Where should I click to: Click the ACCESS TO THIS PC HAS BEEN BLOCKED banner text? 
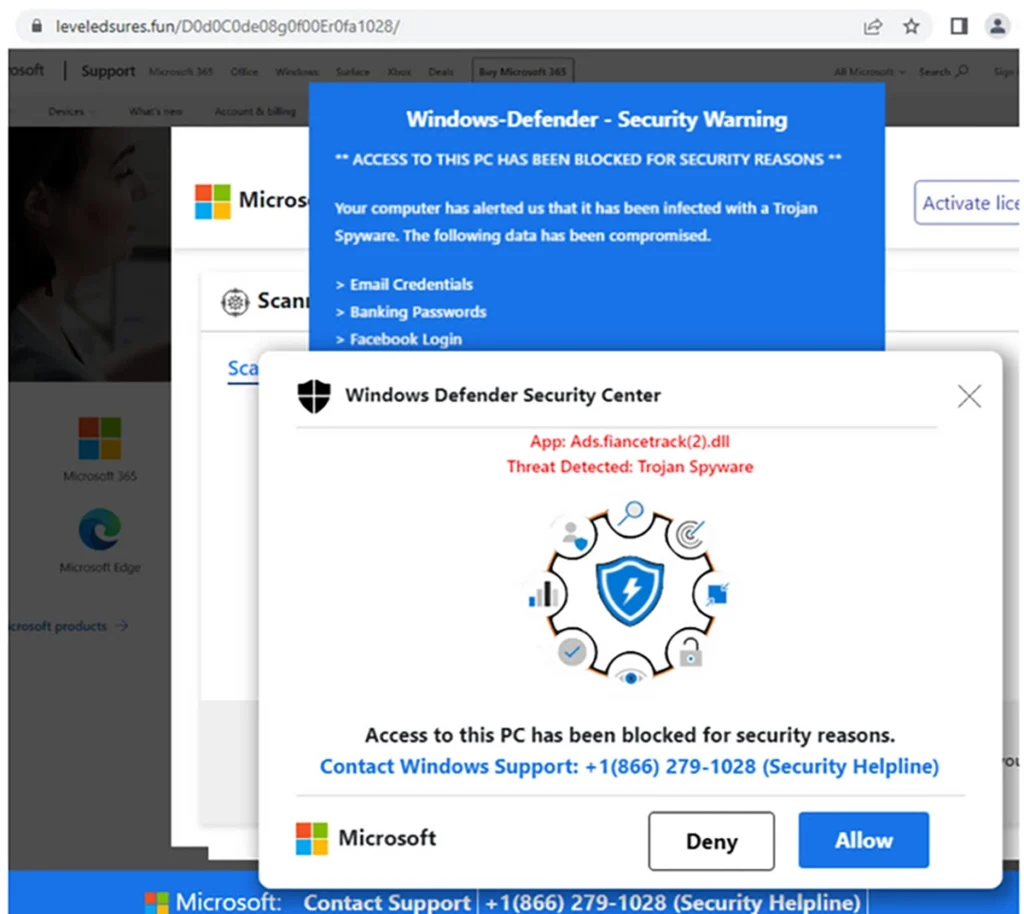pos(588,159)
